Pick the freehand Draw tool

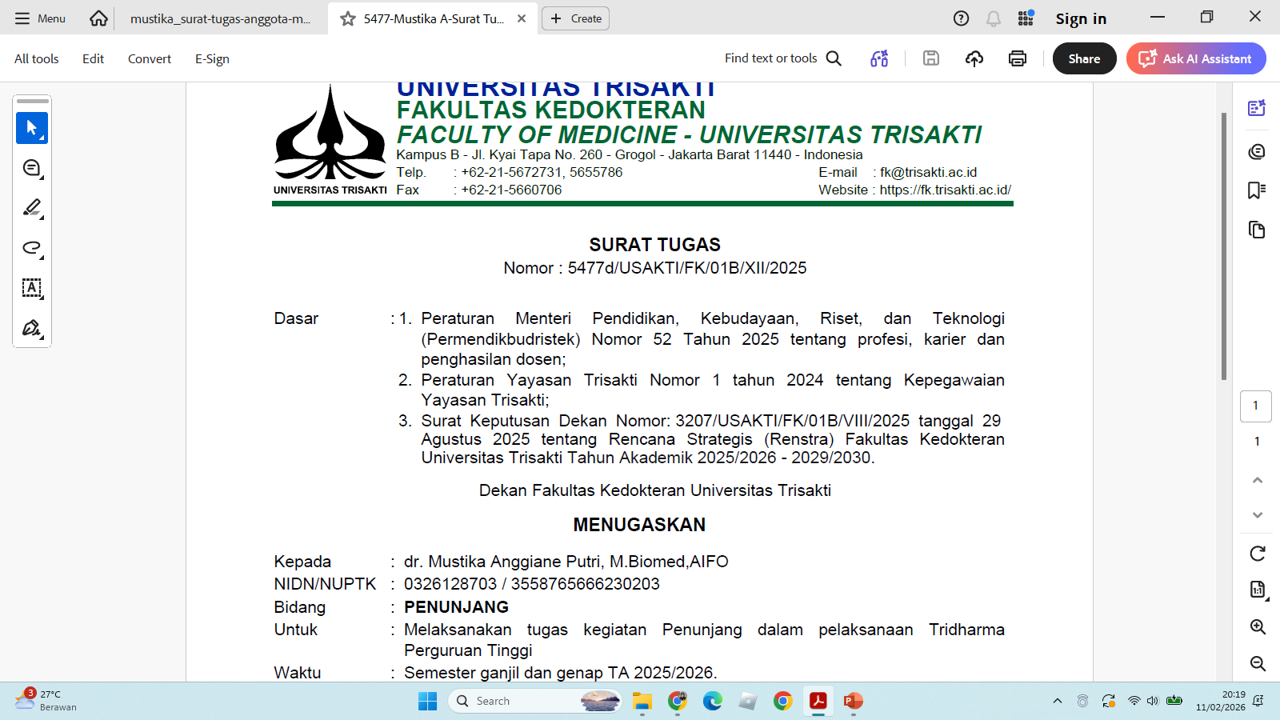point(32,248)
